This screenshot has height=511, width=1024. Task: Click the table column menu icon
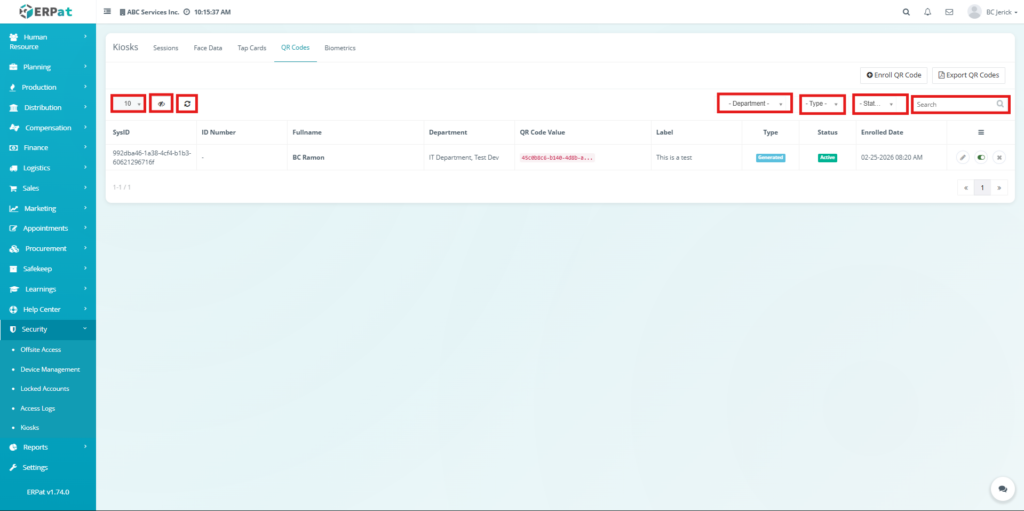pos(980,132)
